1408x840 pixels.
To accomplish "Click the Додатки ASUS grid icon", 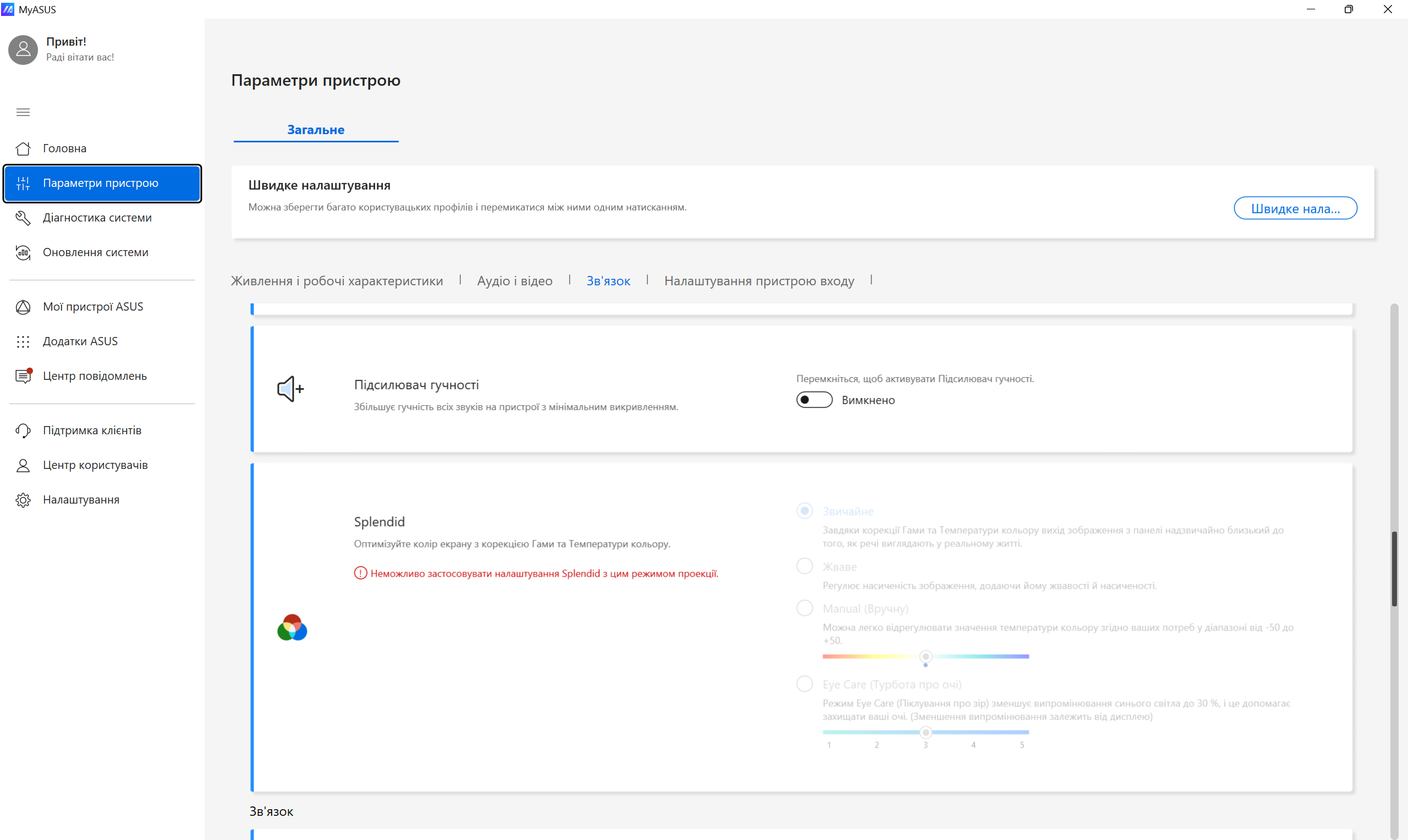I will coord(23,341).
